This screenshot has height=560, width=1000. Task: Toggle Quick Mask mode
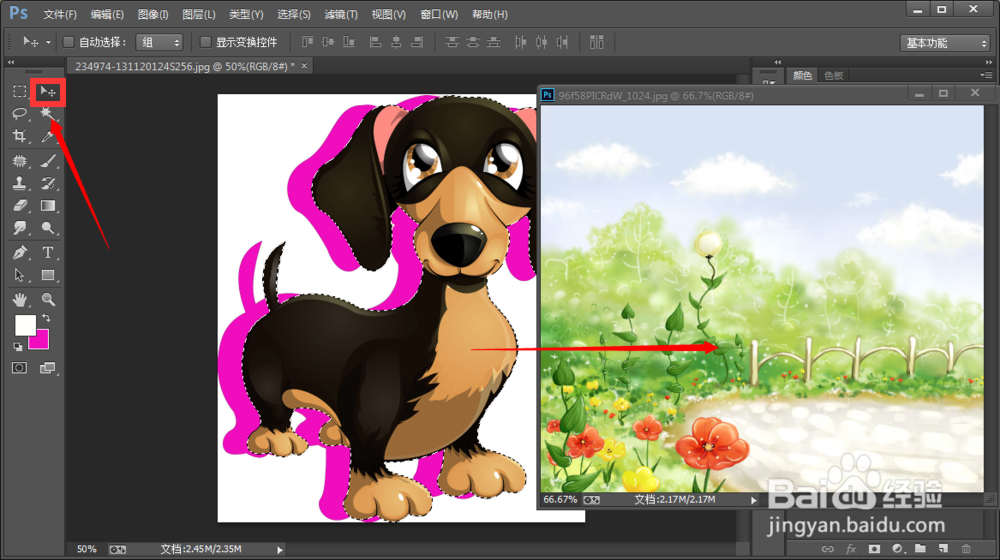coord(20,368)
